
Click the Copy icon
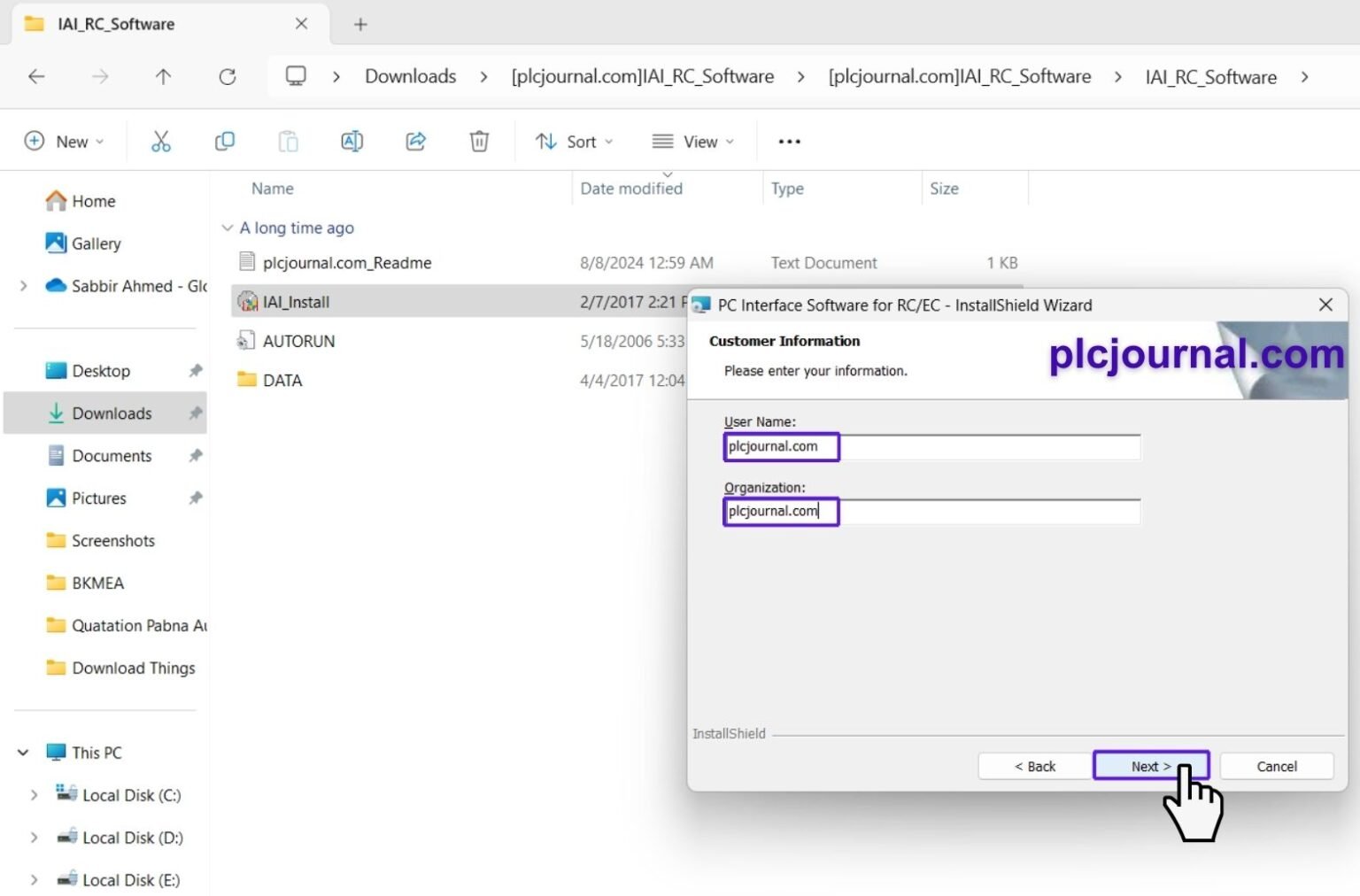click(224, 141)
